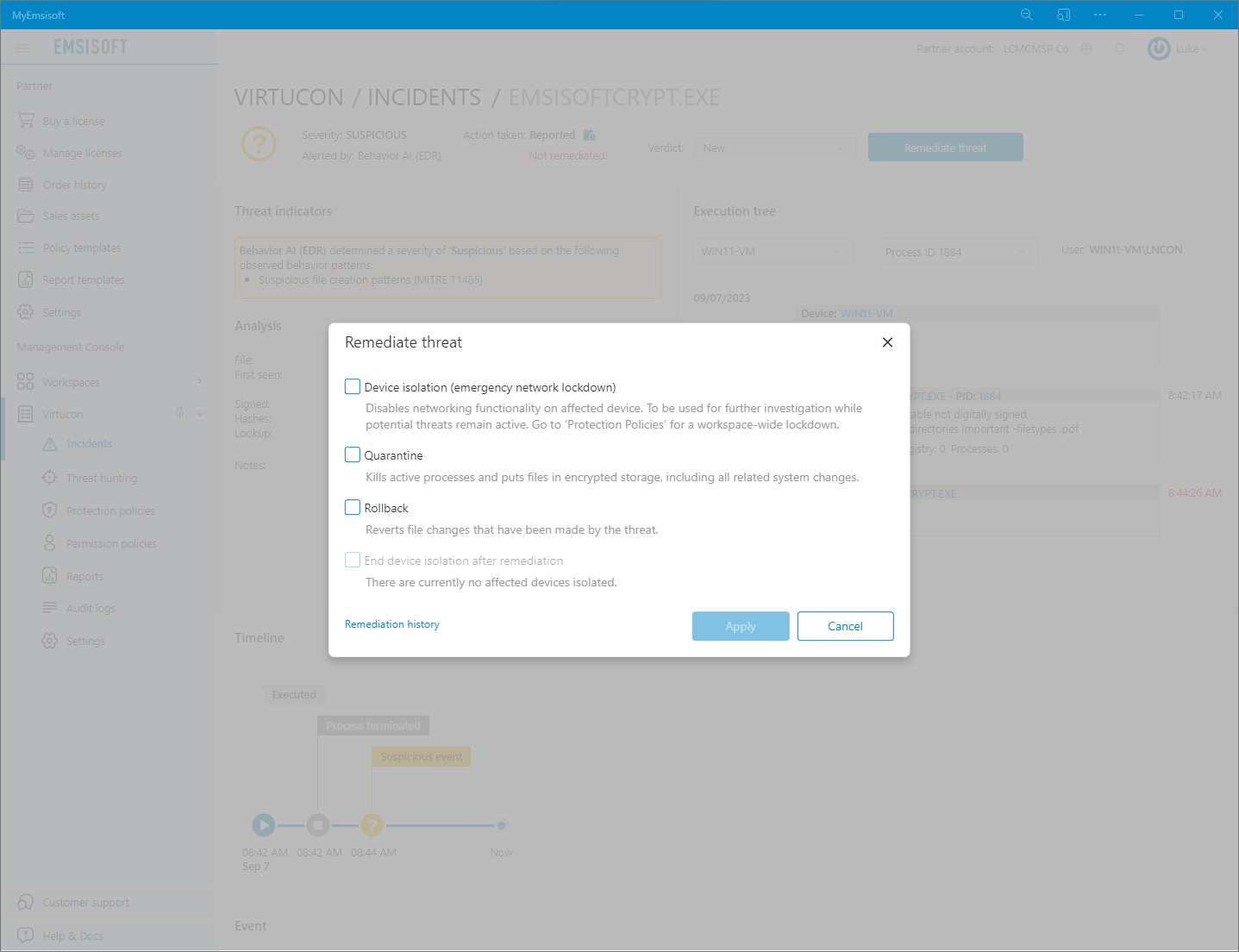Open Policy templates in the sidebar
The width and height of the screenshot is (1239, 952).
82,248
